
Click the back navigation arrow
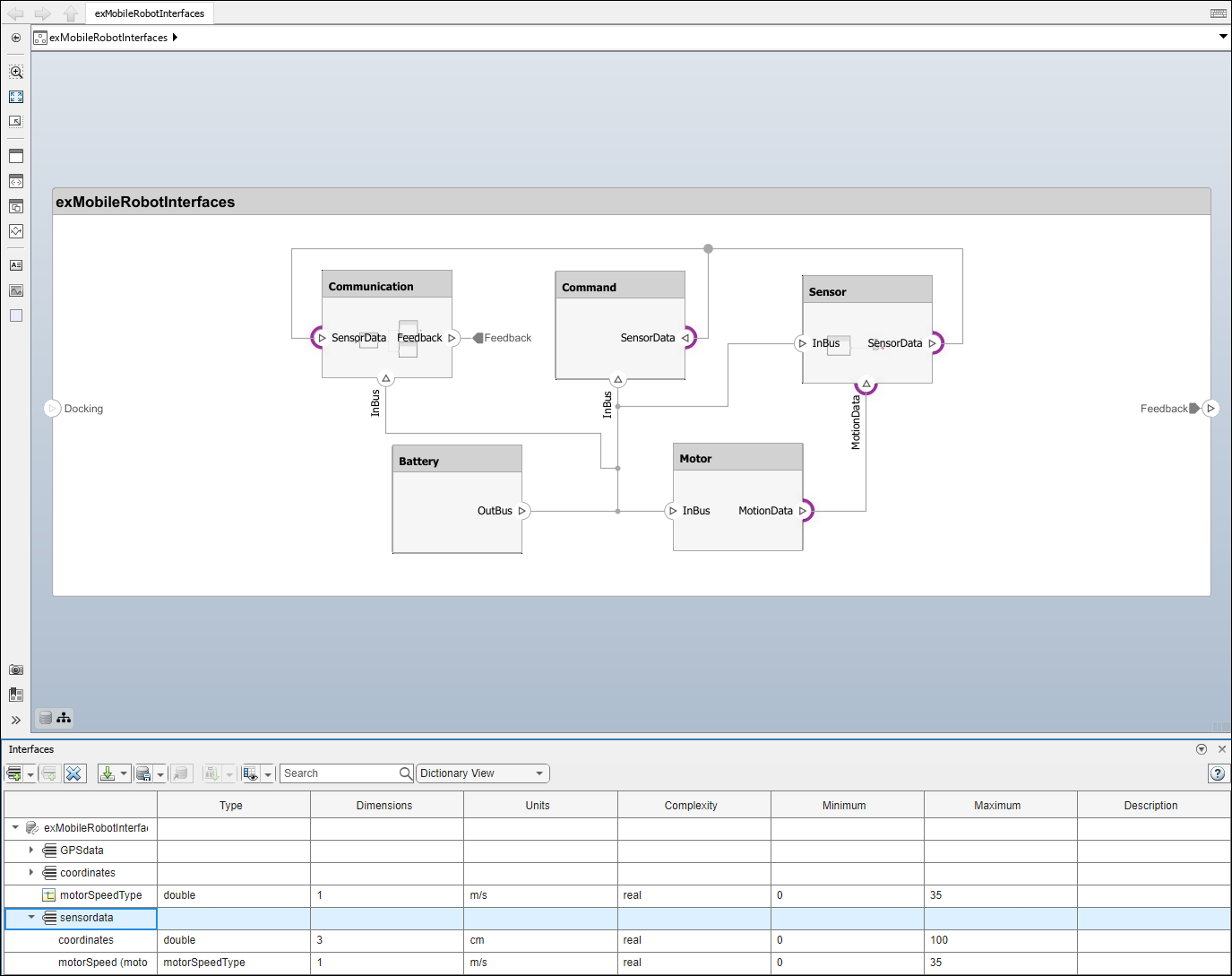point(16,13)
